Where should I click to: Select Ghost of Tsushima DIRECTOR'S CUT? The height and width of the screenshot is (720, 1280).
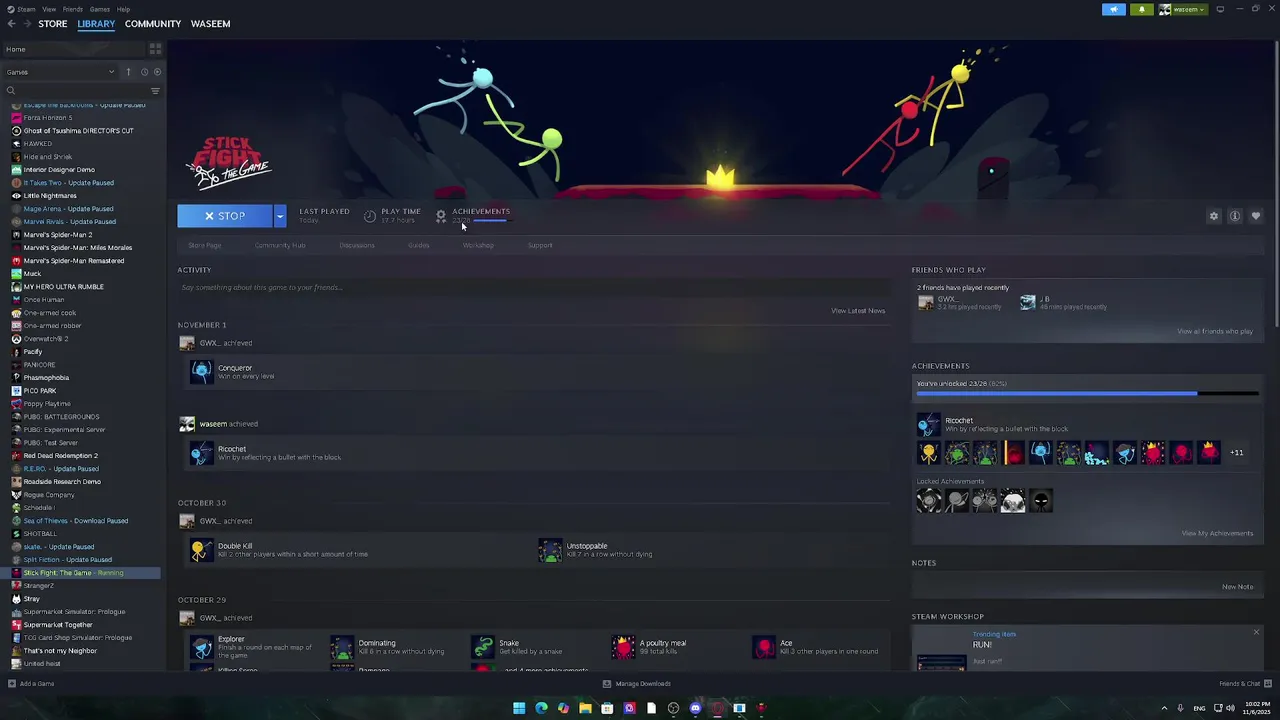tap(78, 131)
